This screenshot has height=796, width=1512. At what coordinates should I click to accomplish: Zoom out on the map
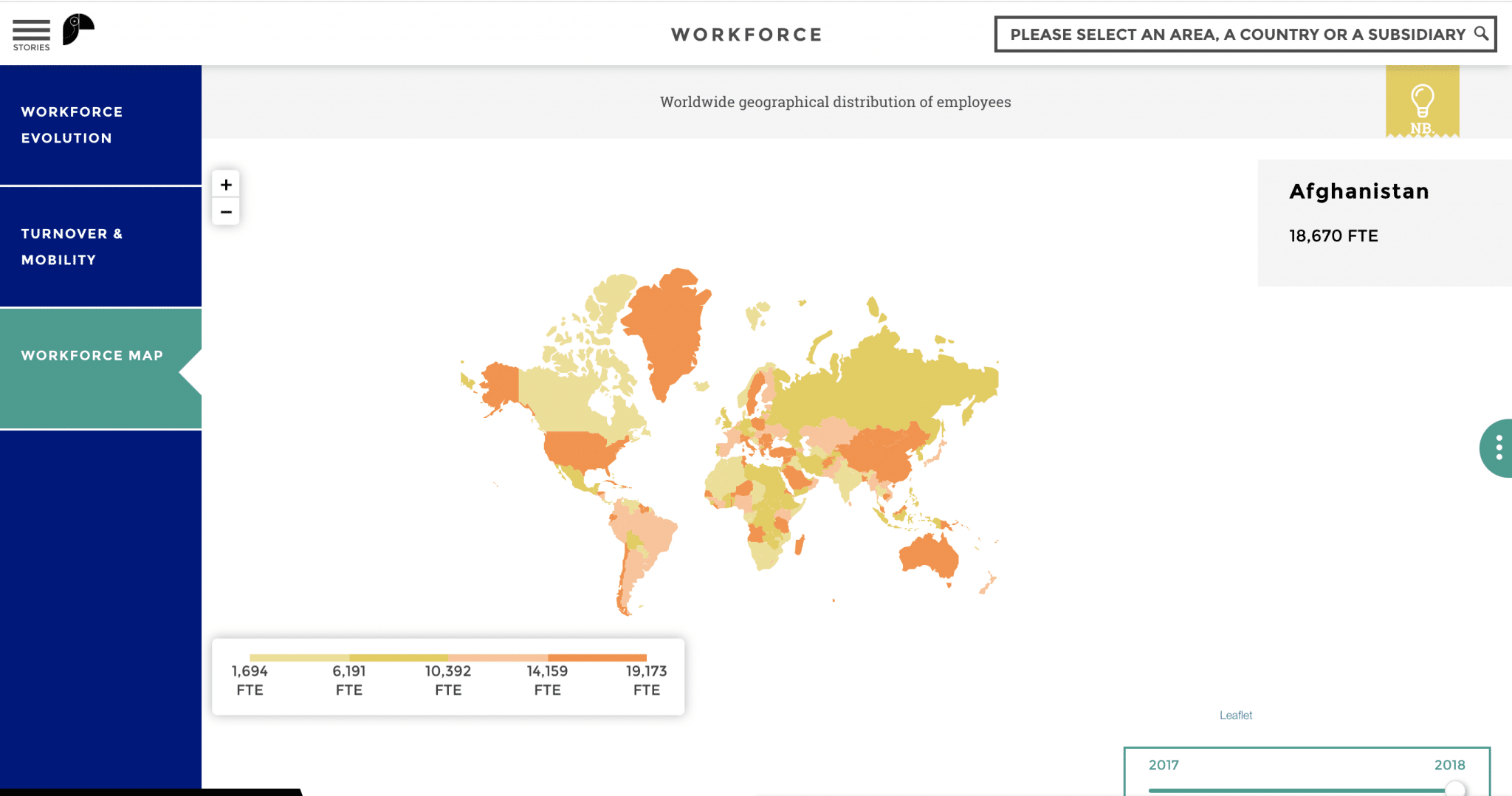pos(226,212)
